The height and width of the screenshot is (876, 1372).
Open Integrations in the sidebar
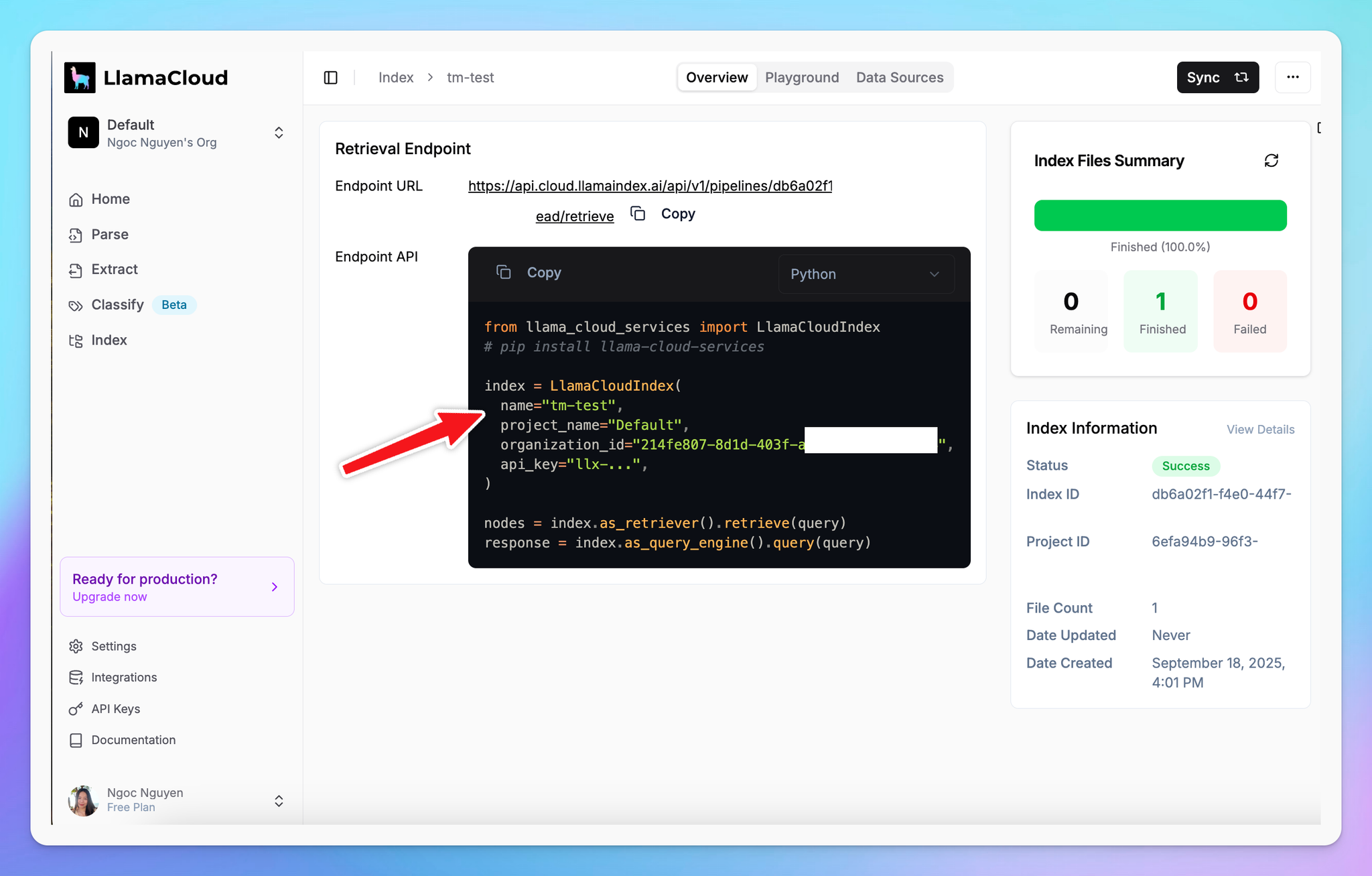[x=124, y=678]
